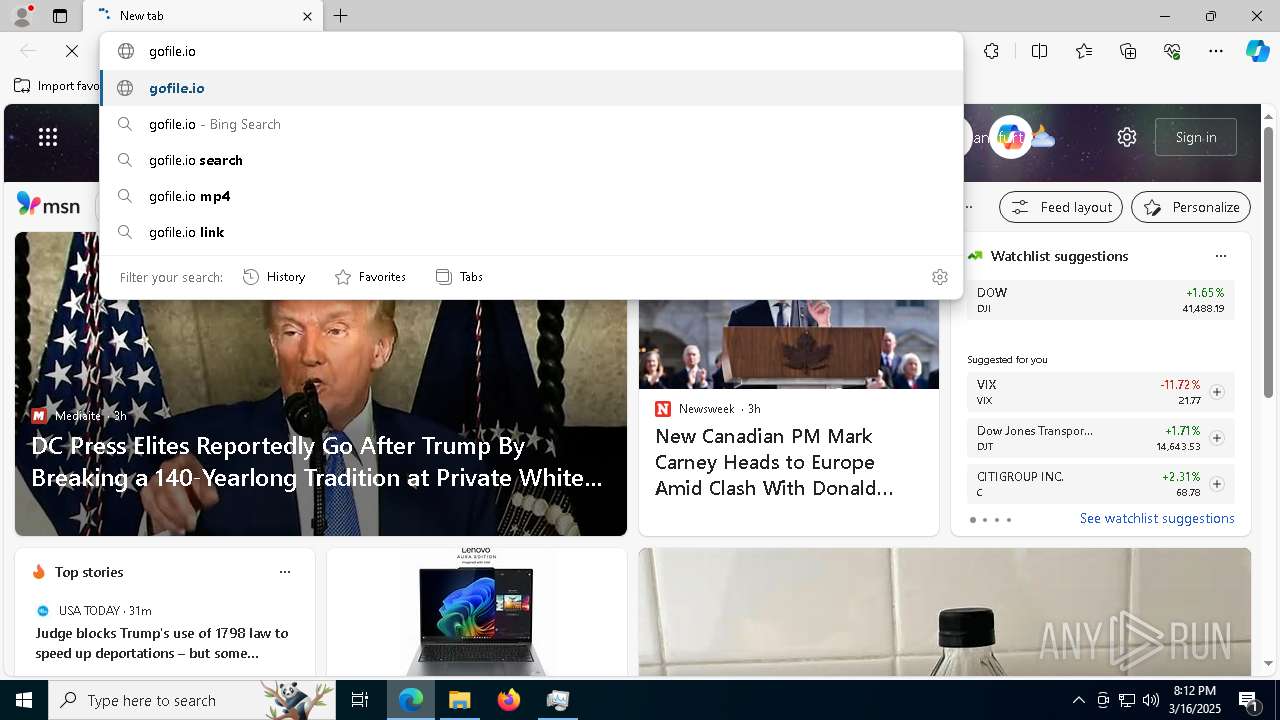Open Watchlist suggestions more options
This screenshot has height=720, width=1280.
point(1220,256)
